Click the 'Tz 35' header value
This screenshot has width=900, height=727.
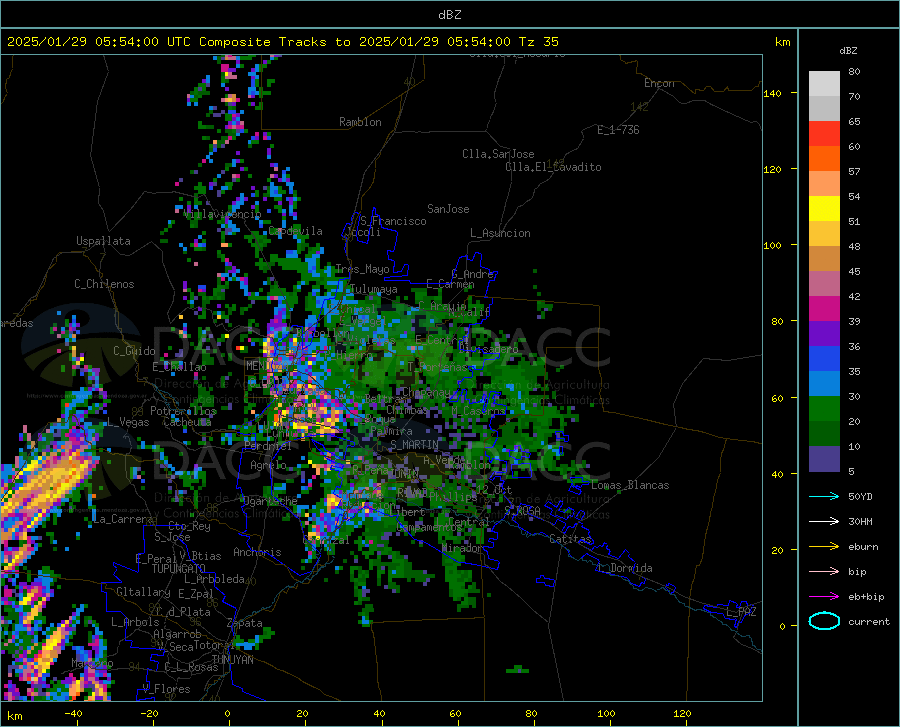538,42
